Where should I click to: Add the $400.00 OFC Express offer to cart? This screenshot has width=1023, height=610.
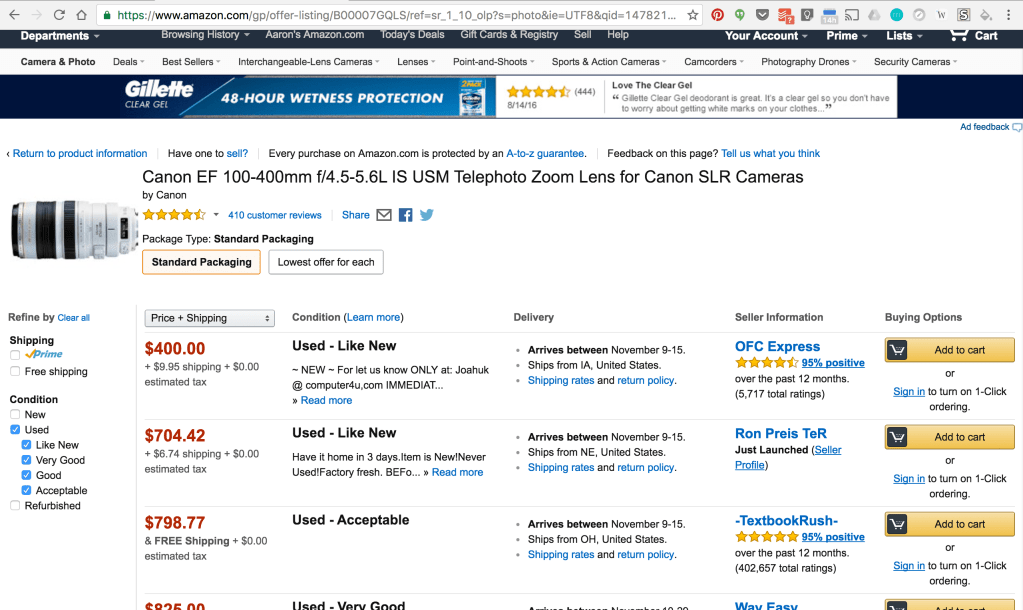point(949,350)
